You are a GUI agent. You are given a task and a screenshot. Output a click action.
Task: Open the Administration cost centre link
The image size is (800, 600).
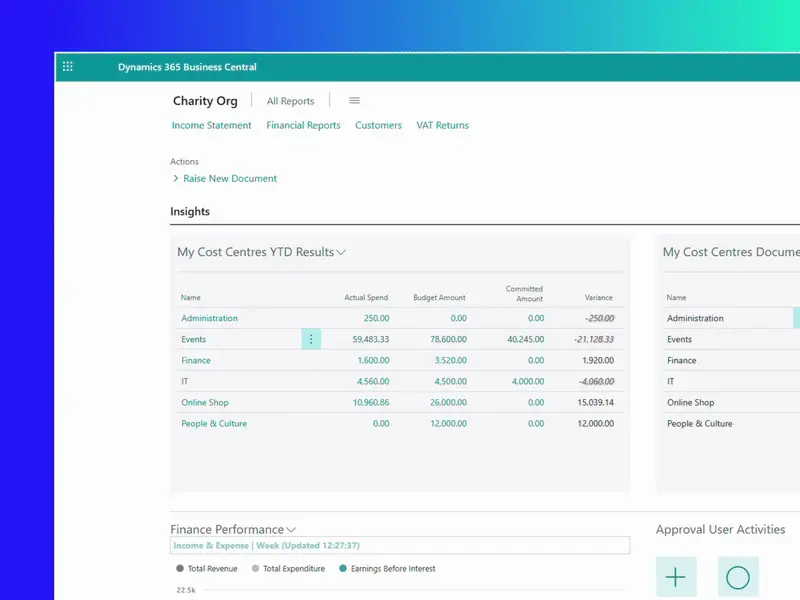(209, 319)
